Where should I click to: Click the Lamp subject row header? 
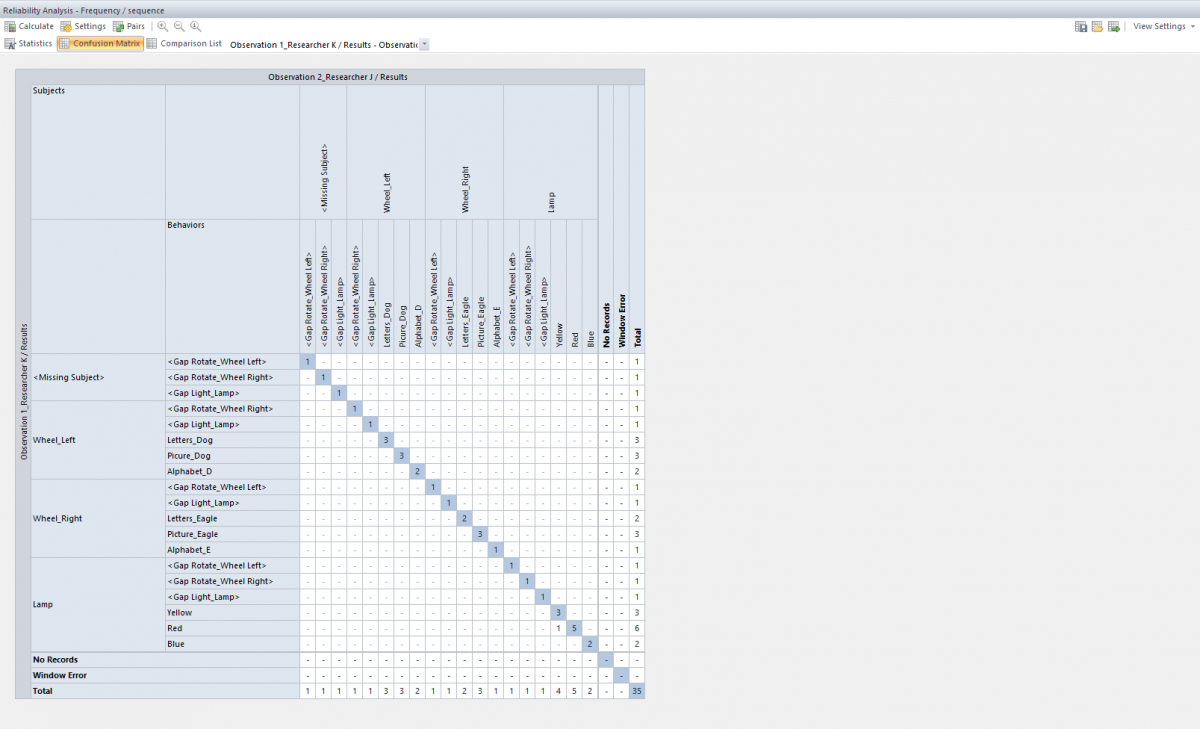[x=42, y=605]
